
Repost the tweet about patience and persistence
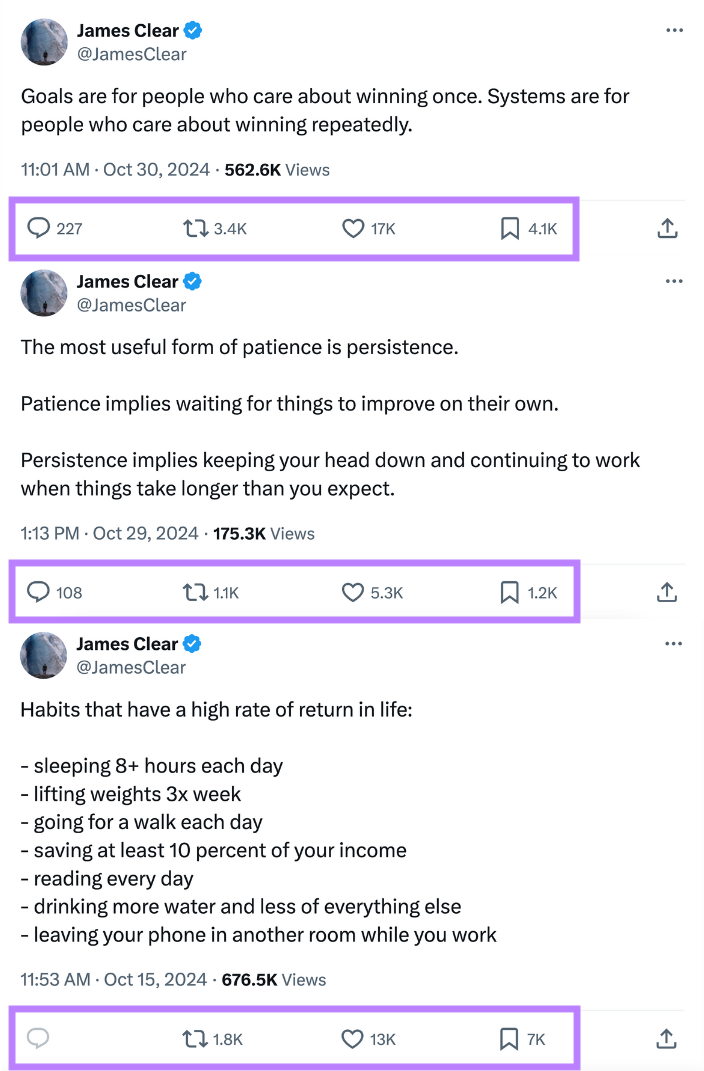[x=193, y=592]
